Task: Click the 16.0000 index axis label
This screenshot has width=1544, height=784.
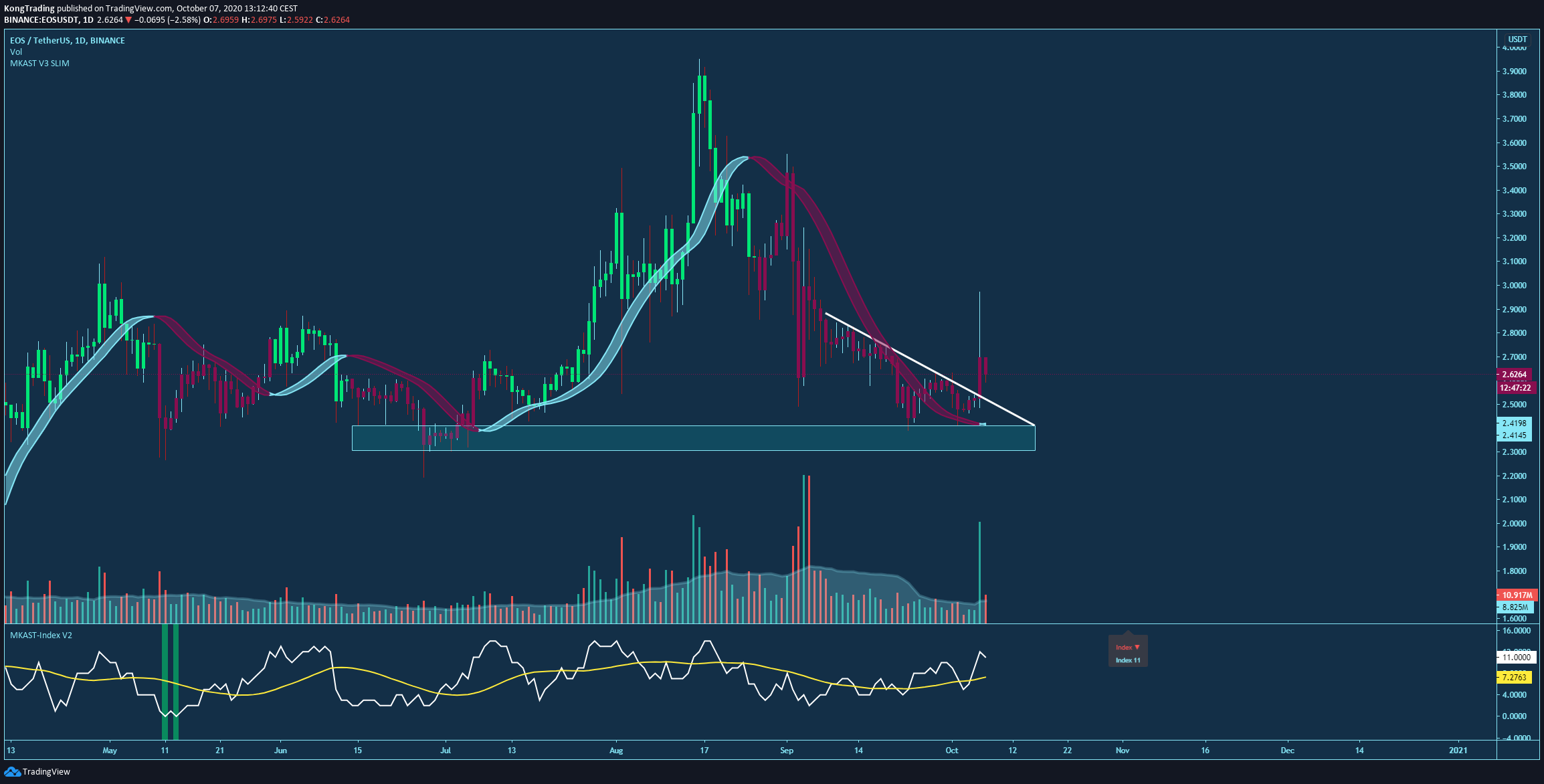Action: coord(1516,631)
